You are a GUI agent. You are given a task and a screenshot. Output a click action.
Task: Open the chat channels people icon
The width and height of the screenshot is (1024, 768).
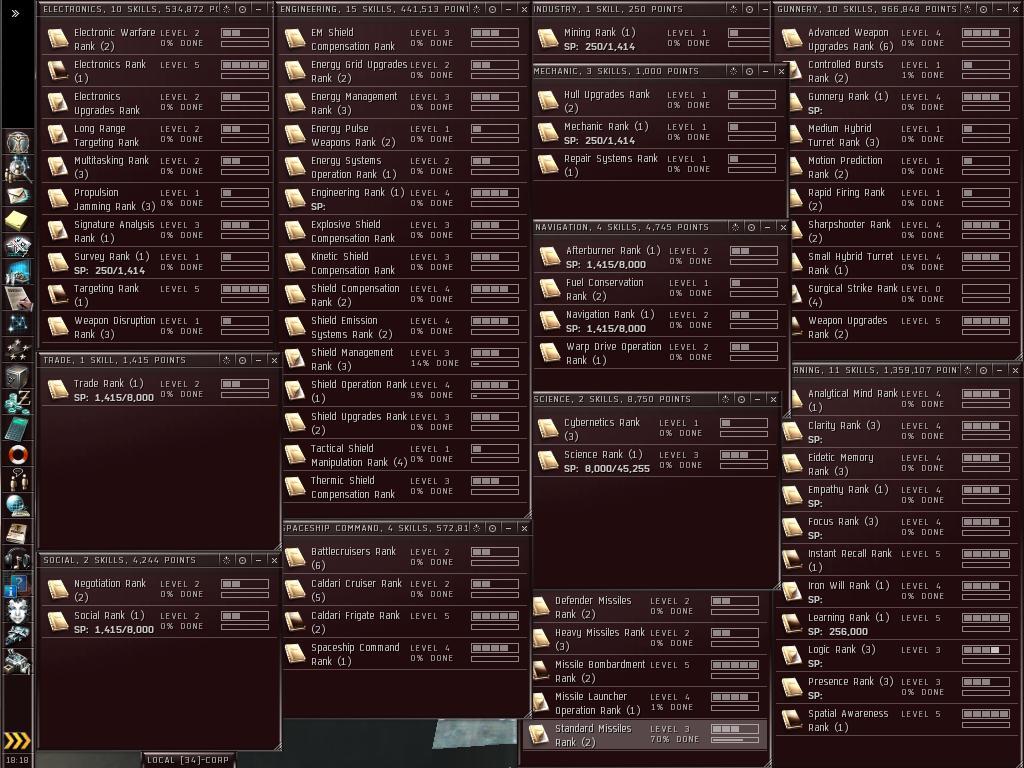pyautogui.click(x=18, y=480)
